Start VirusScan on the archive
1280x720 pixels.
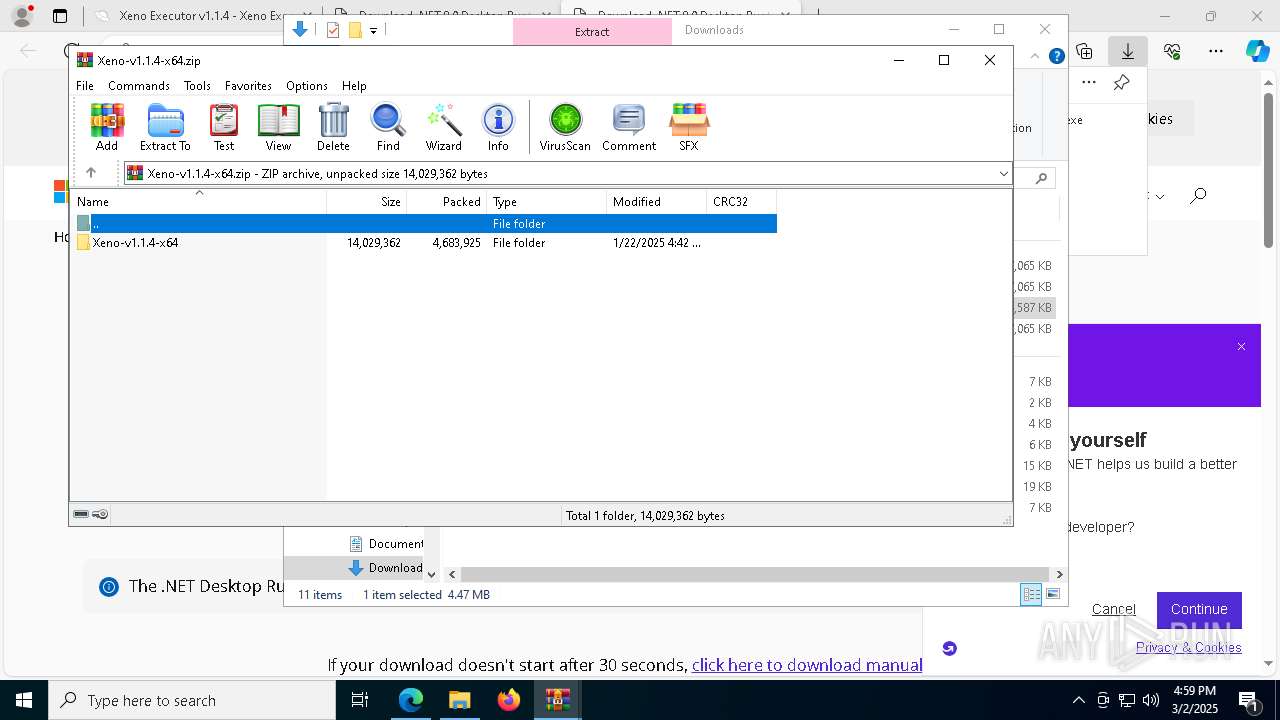(x=565, y=127)
